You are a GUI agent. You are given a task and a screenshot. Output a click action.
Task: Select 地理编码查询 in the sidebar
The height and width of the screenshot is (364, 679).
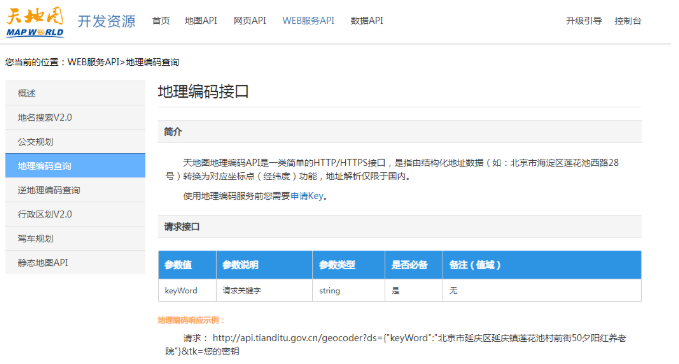point(75,166)
